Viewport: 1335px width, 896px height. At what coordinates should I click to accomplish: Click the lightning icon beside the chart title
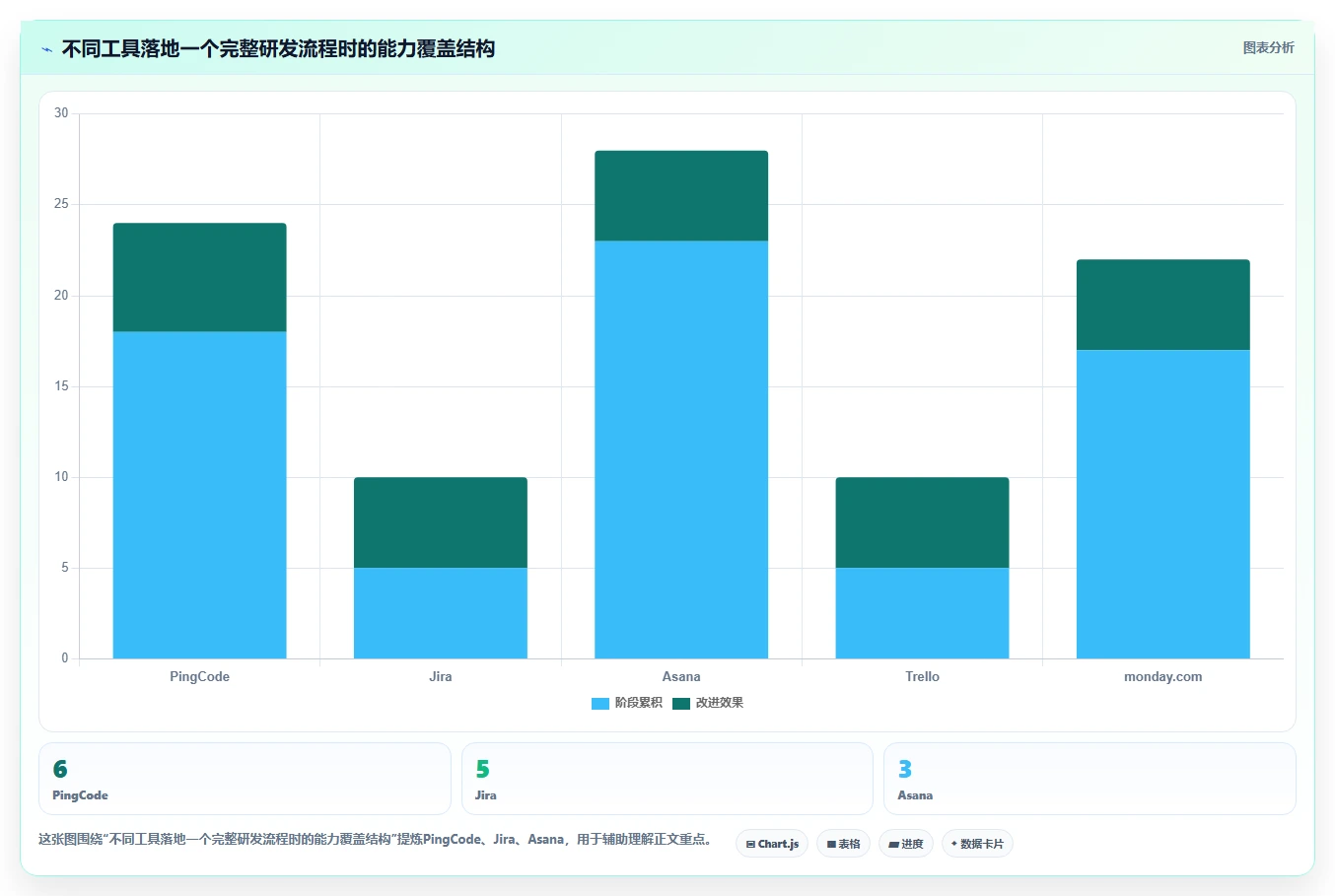tap(46, 49)
